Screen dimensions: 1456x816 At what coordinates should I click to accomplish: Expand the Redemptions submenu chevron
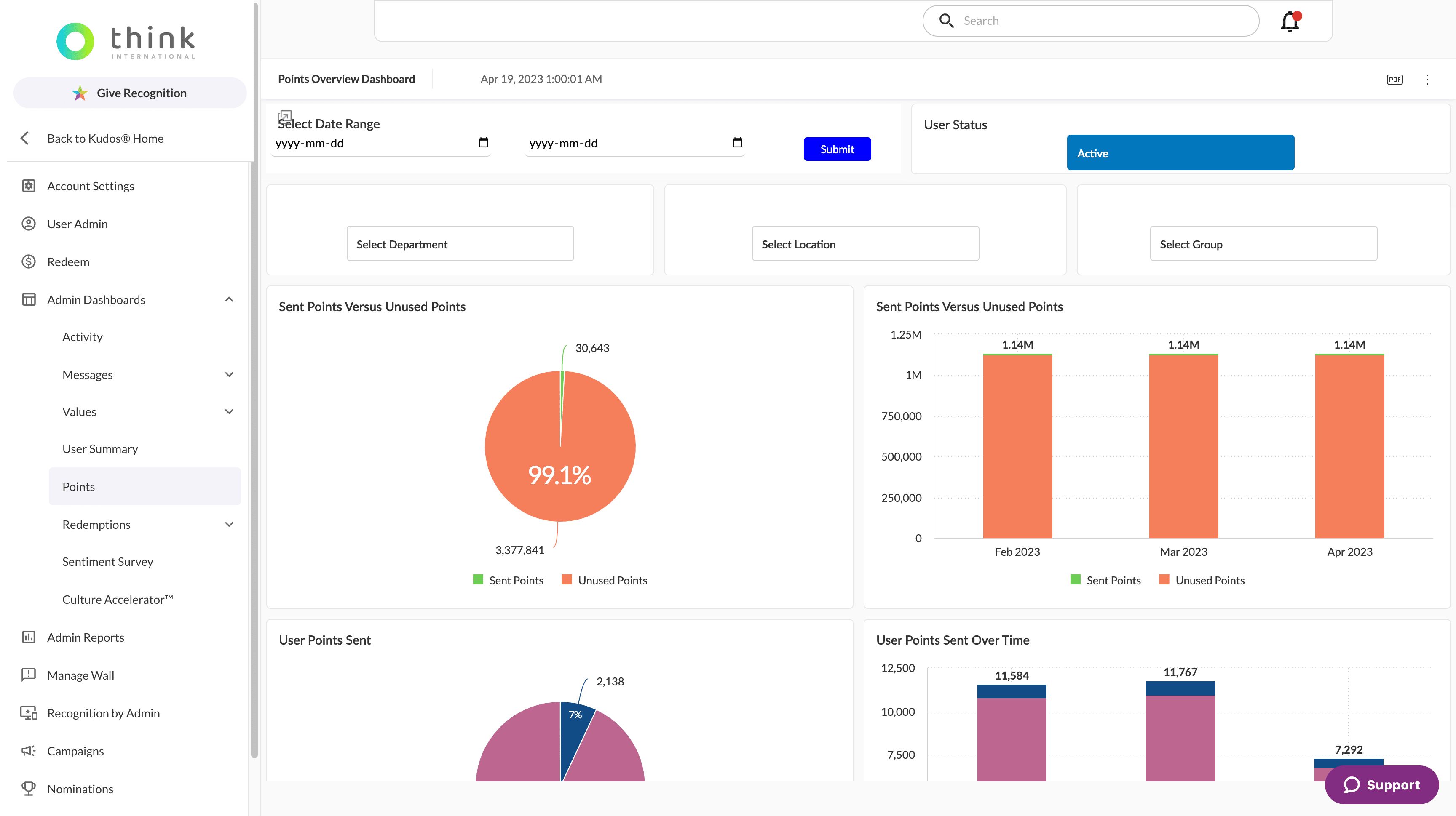pos(229,525)
